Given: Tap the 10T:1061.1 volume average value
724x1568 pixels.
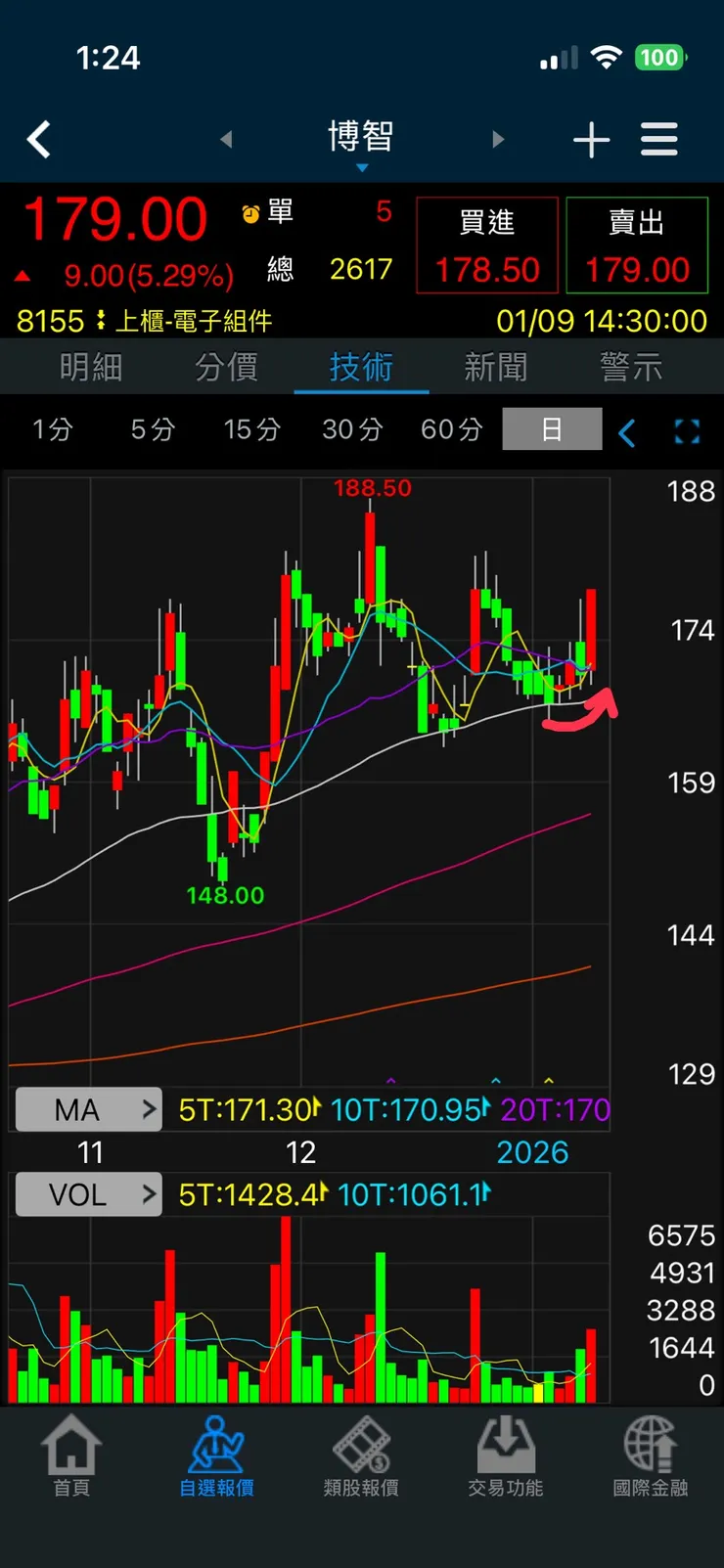Looking at the screenshot, I should tap(414, 1194).
